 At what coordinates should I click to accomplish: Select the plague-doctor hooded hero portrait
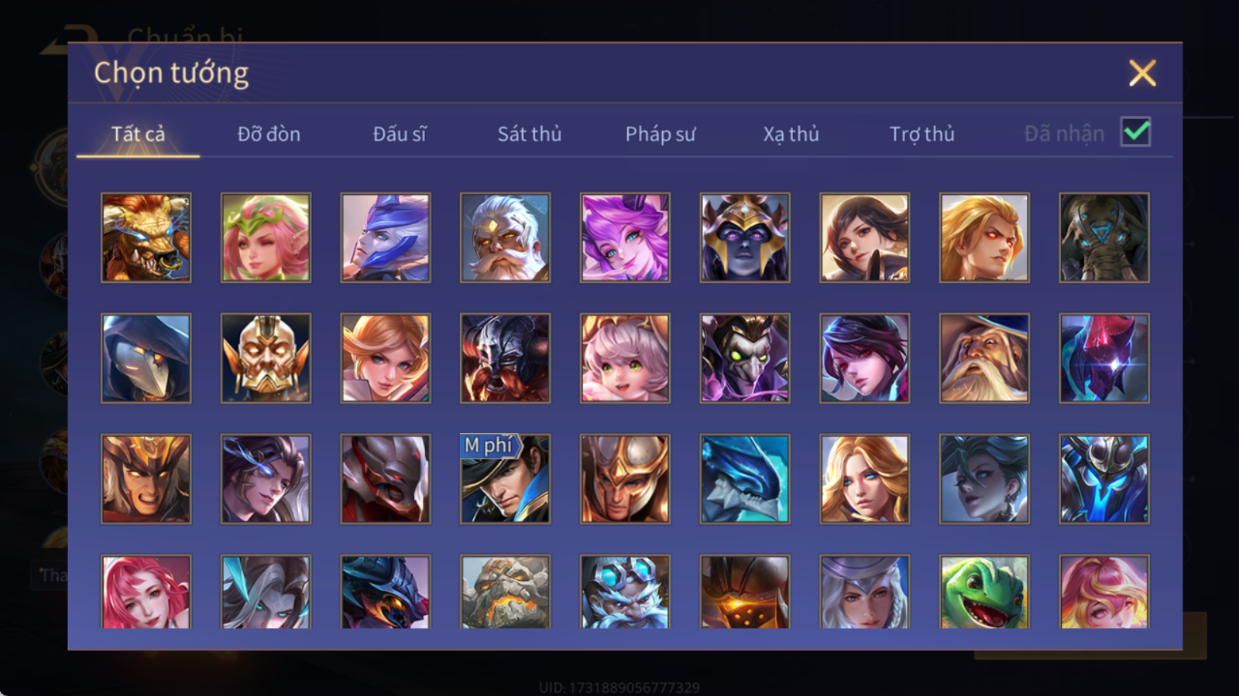[x=146, y=358]
